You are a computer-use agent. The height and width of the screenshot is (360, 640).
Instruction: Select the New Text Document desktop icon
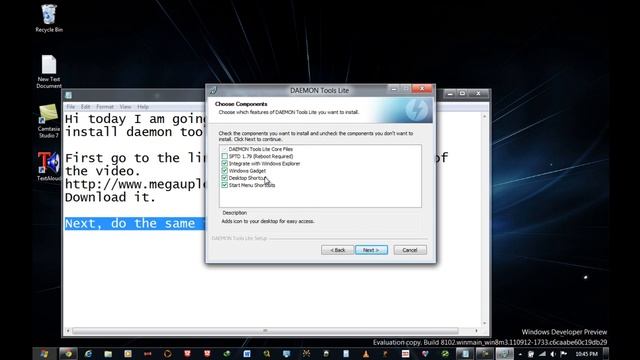49,71
